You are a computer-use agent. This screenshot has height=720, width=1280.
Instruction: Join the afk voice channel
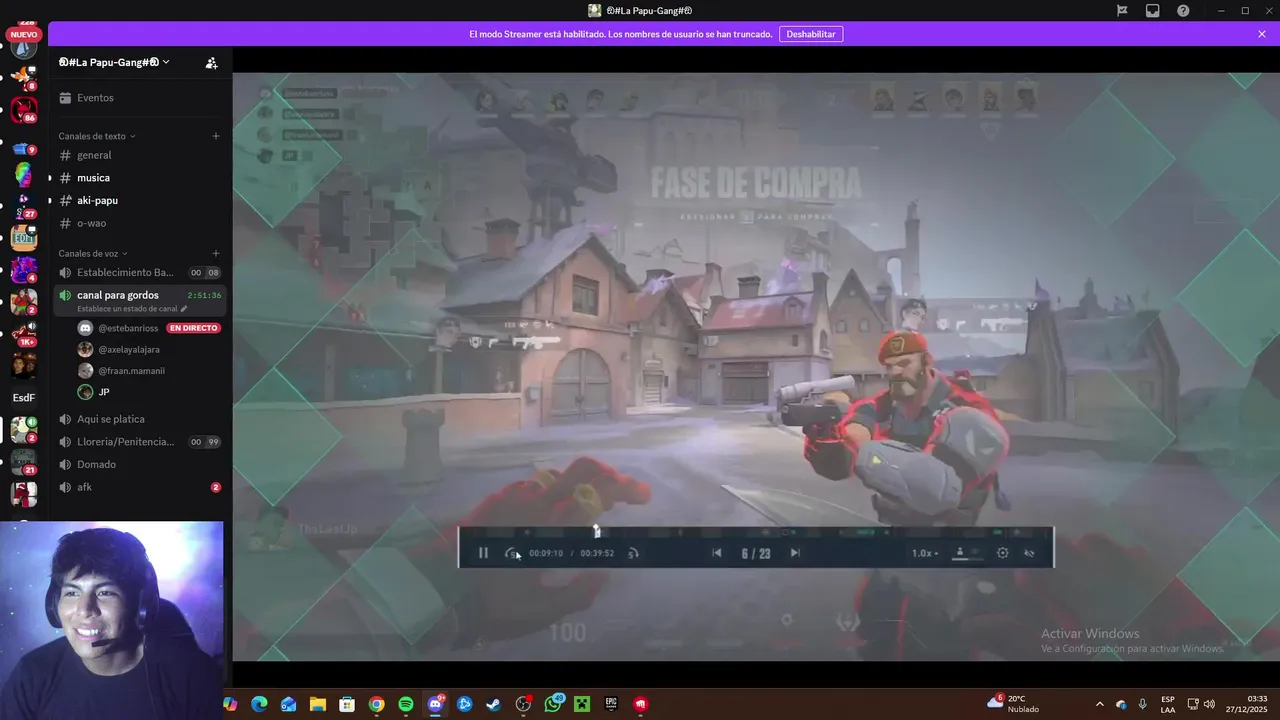pos(140,487)
